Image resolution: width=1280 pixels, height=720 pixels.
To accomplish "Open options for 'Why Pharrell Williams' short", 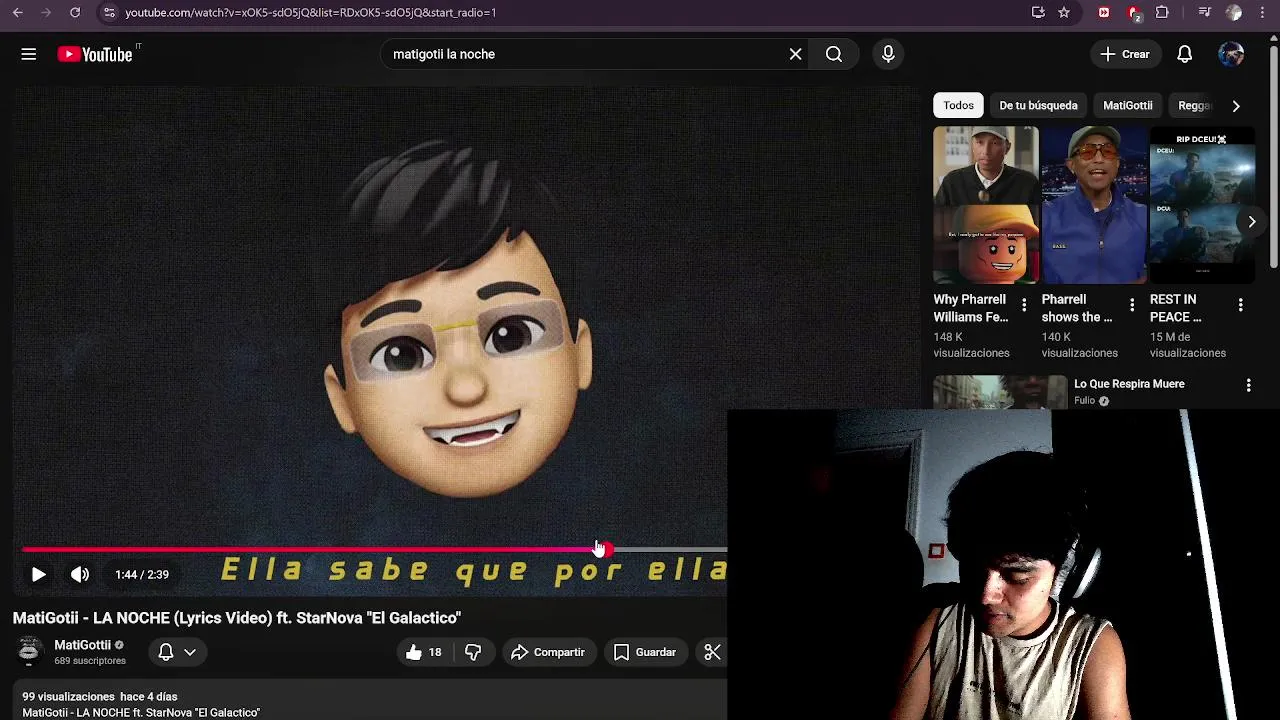I will (x=1023, y=305).
